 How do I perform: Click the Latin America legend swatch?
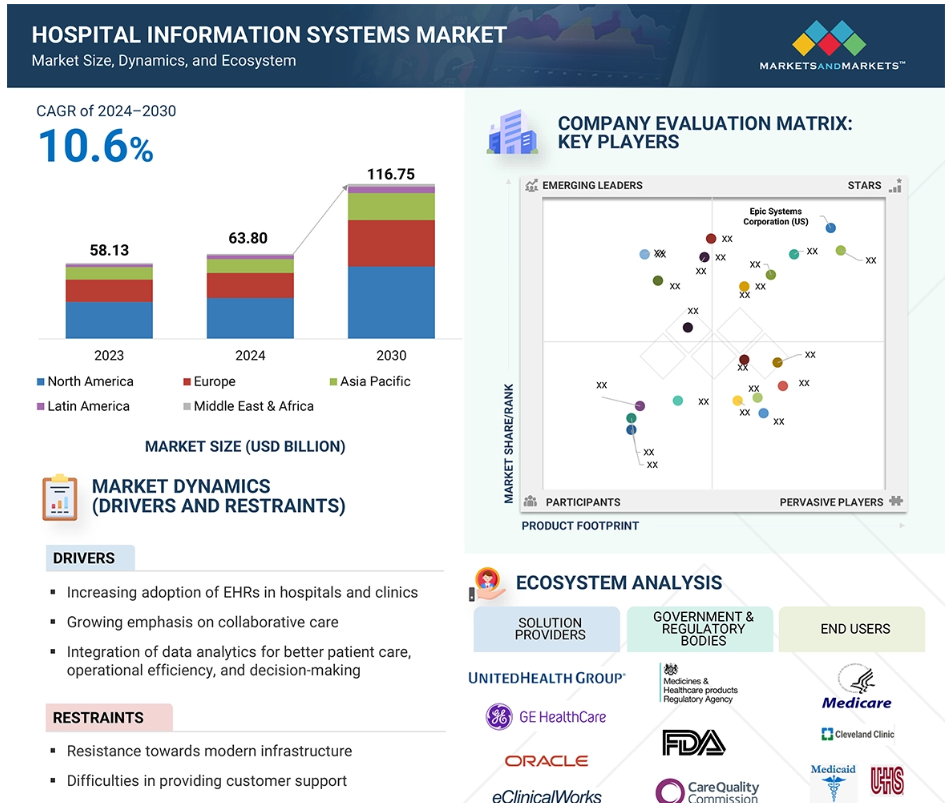(x=41, y=407)
